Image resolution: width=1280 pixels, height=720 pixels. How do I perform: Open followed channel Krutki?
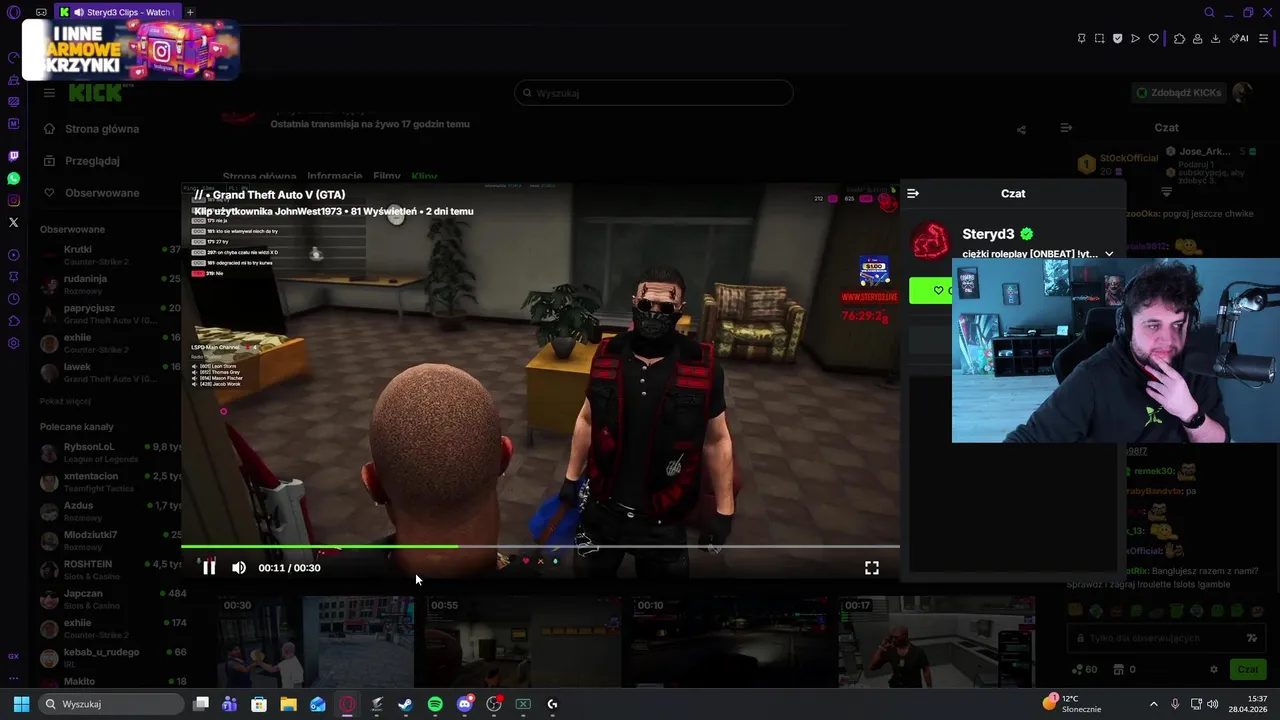(110, 255)
